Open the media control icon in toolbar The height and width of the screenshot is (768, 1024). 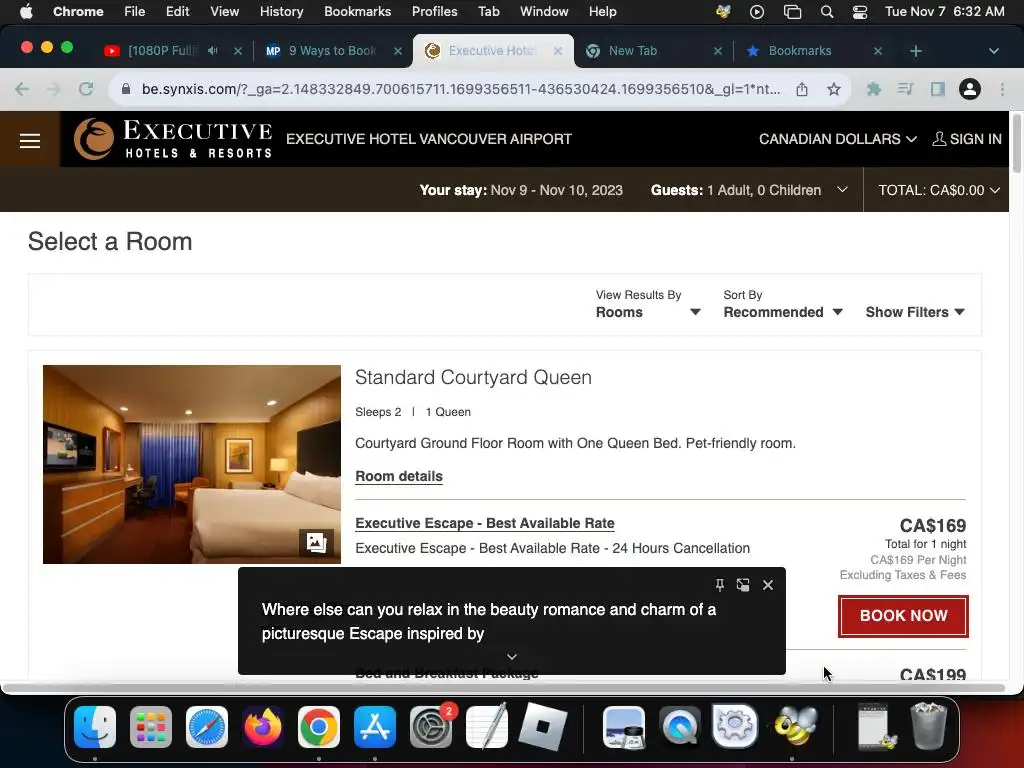tap(905, 89)
